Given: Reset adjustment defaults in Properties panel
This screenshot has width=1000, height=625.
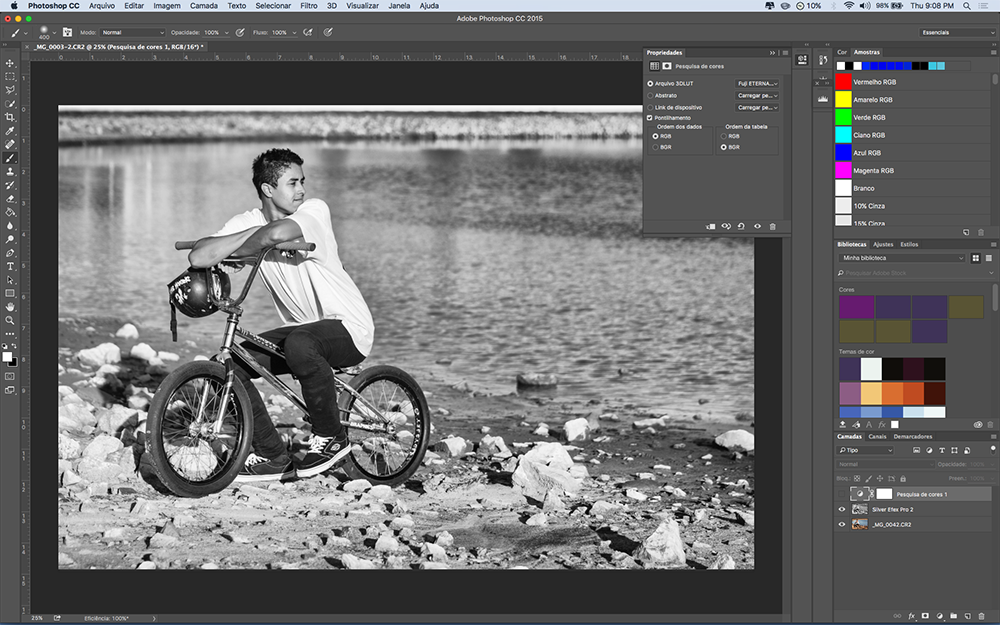Looking at the screenshot, I should 741,227.
